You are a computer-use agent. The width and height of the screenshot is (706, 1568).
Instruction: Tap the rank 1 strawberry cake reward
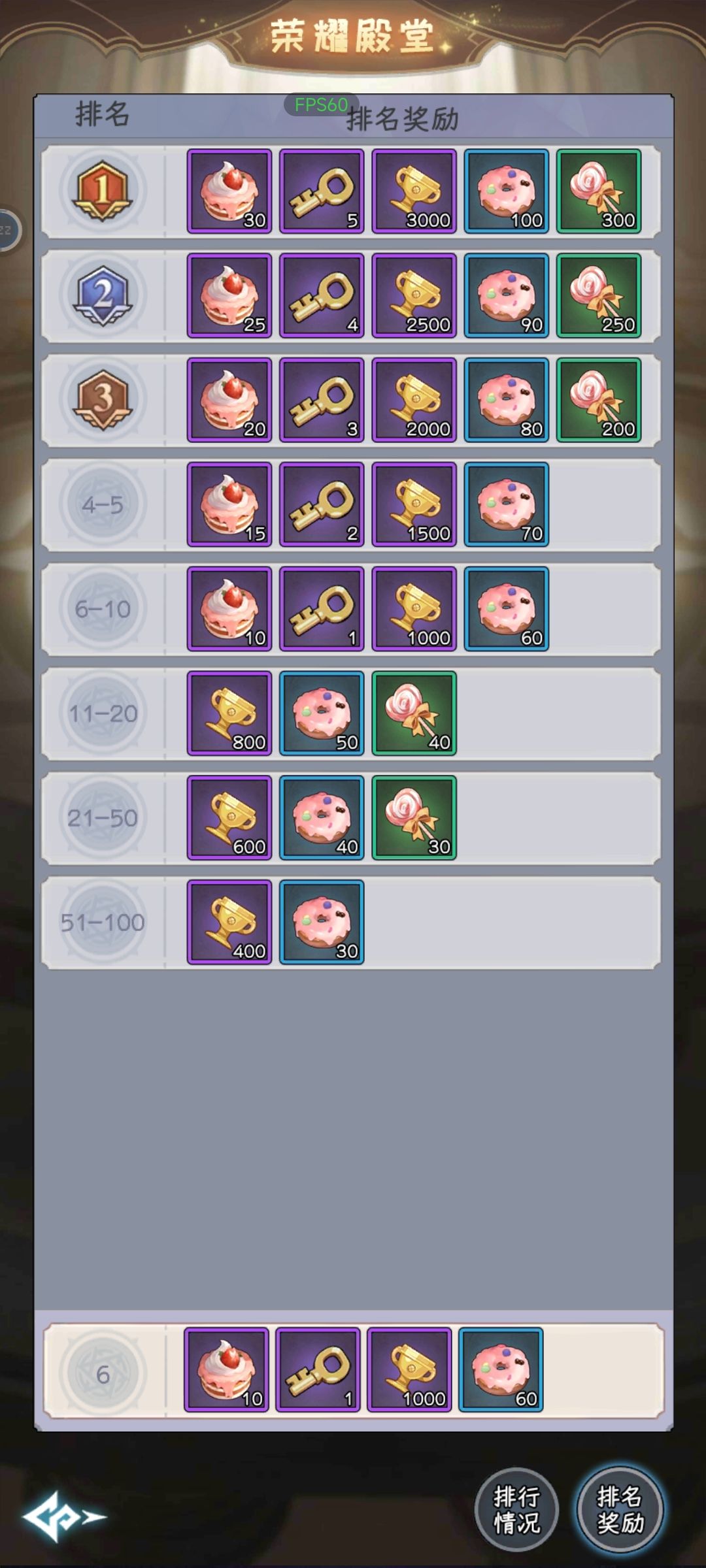pos(229,191)
